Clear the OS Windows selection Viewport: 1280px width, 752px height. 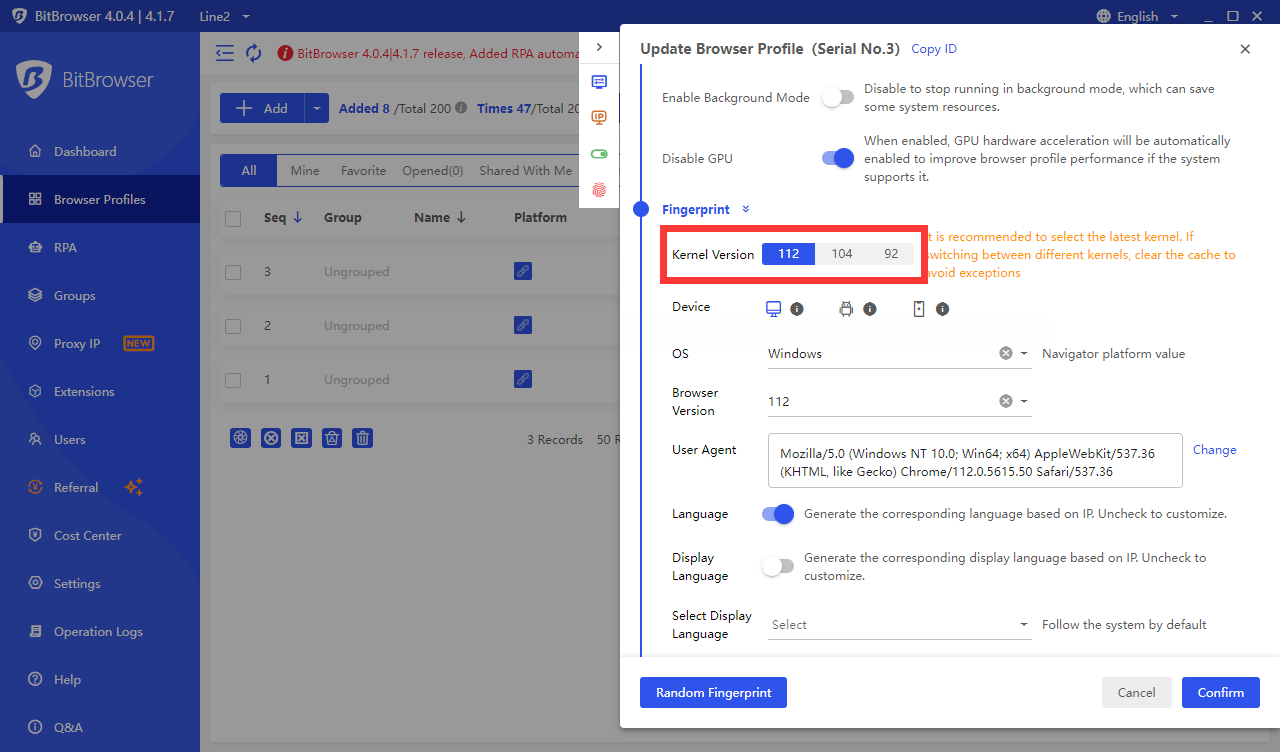(x=1006, y=353)
